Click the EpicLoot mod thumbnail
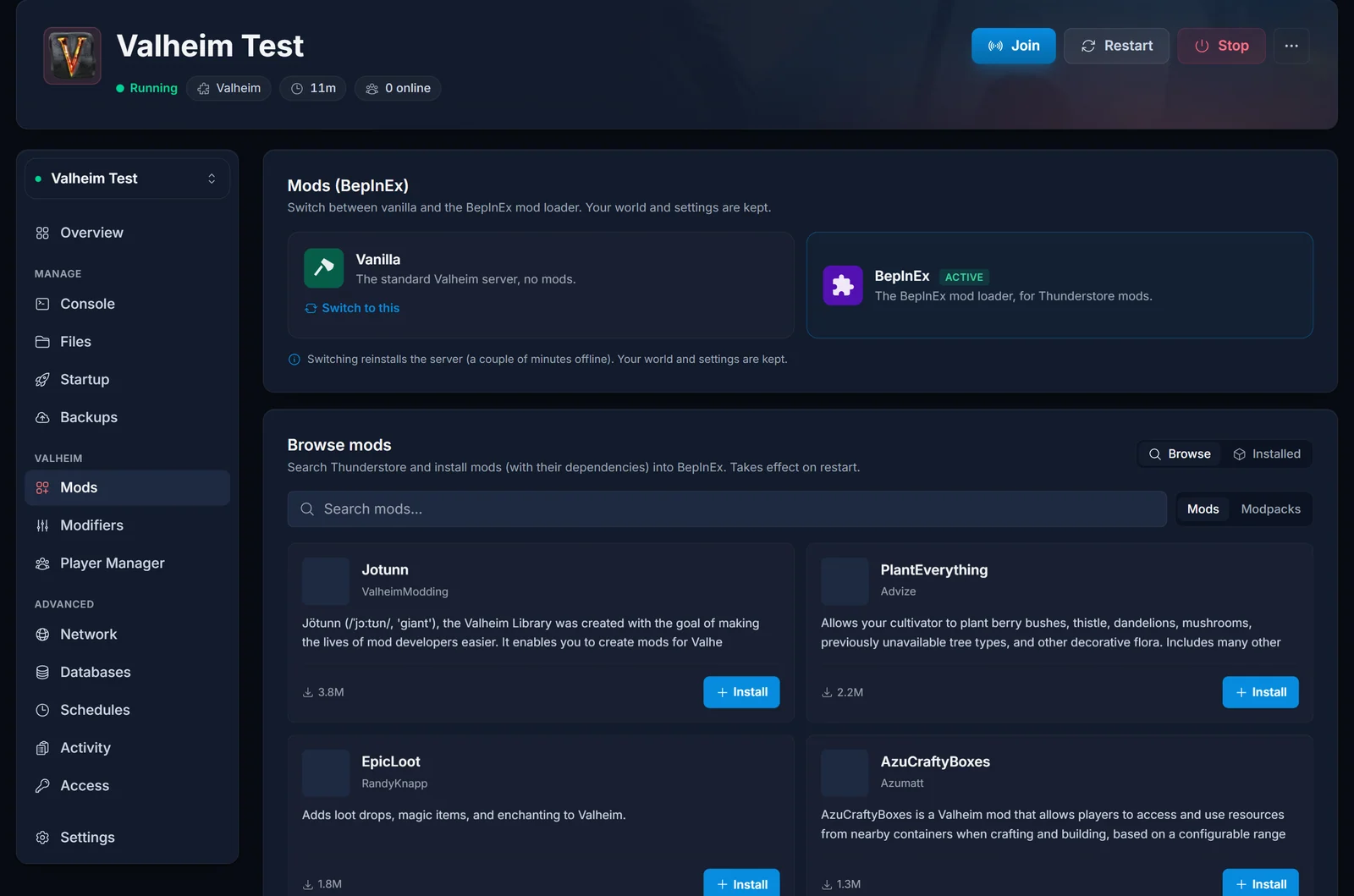This screenshot has width=1354, height=896. (x=326, y=772)
